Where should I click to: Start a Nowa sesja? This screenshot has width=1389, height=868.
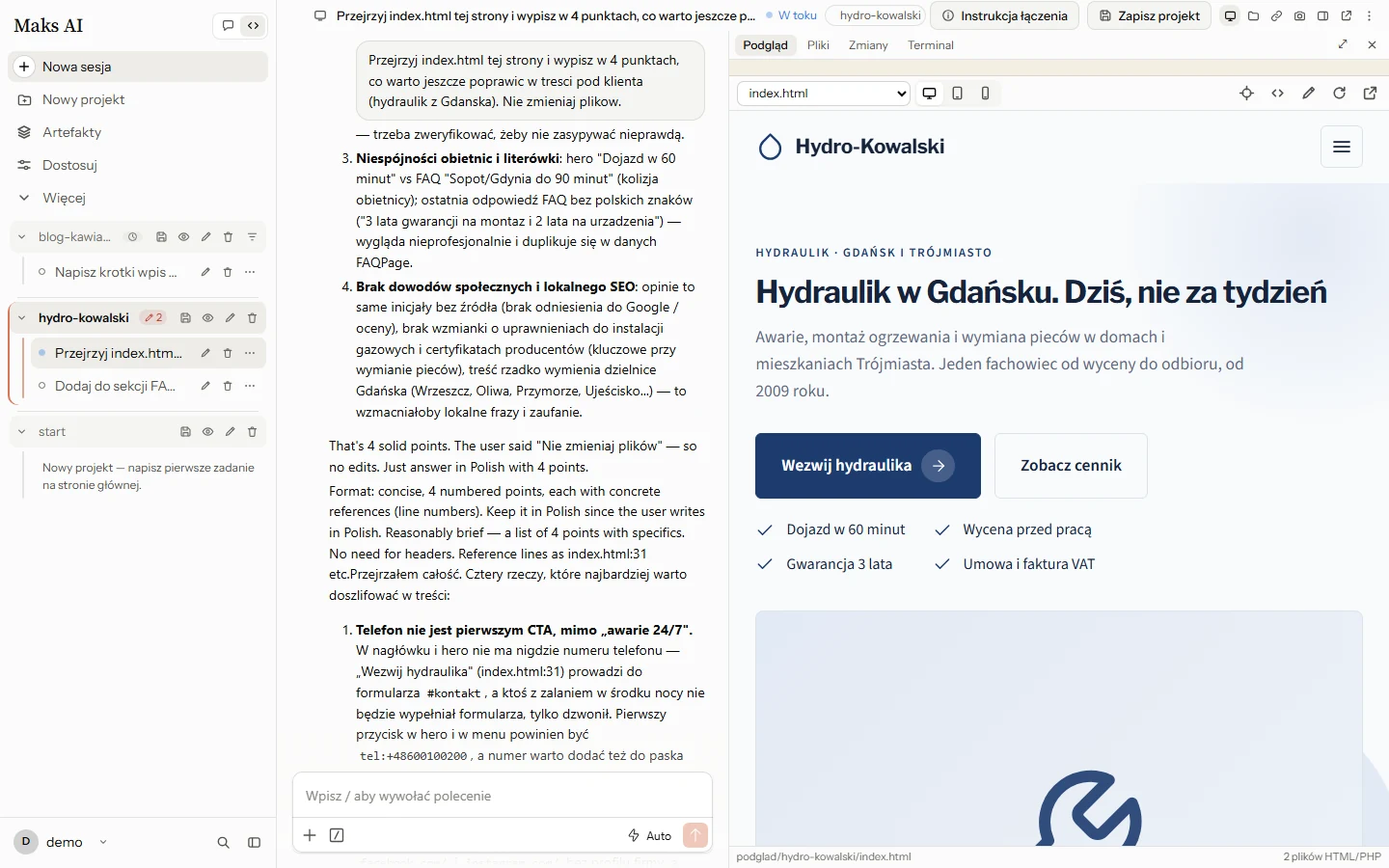[138, 67]
